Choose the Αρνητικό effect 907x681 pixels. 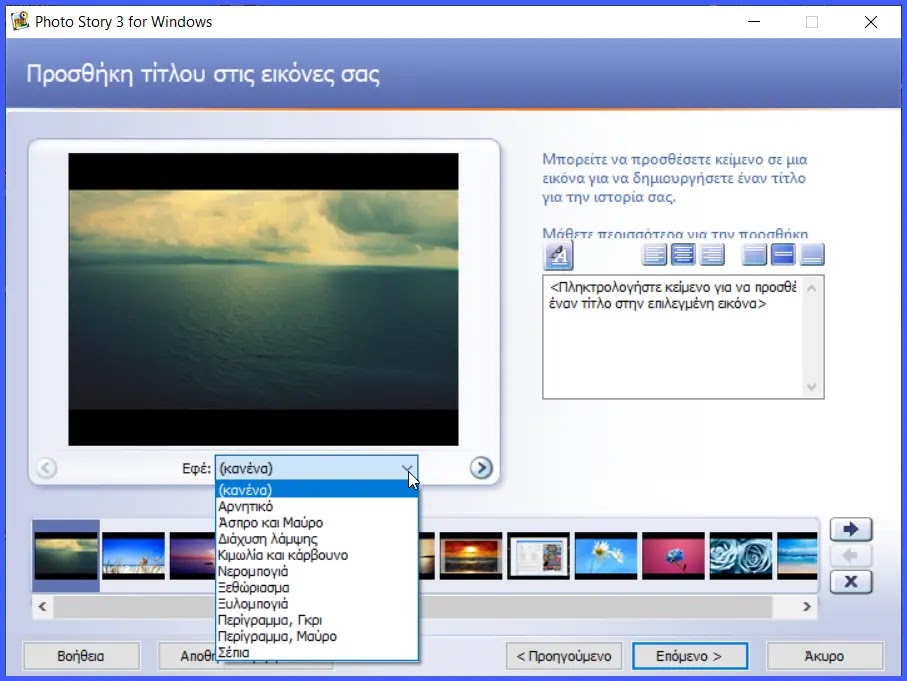tap(316, 506)
